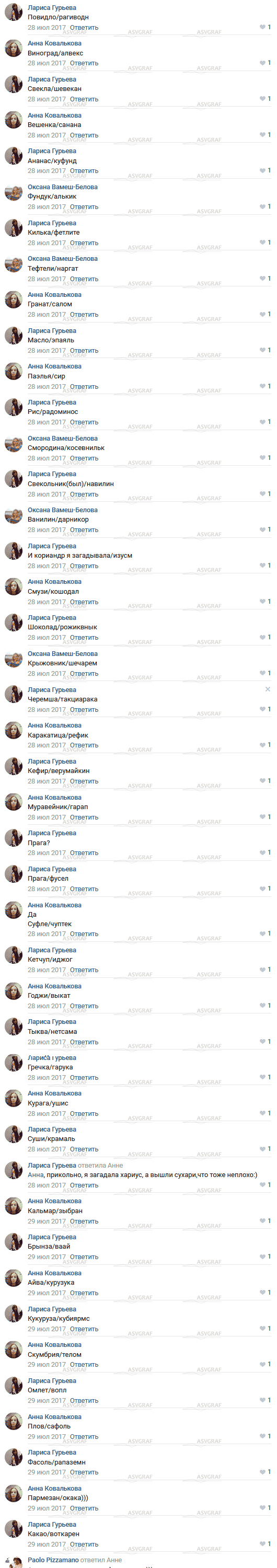This screenshot has height=1568, width=277.
Task: Click Ответить under "Кетчуп/иджог"
Action: click(x=84, y=970)
